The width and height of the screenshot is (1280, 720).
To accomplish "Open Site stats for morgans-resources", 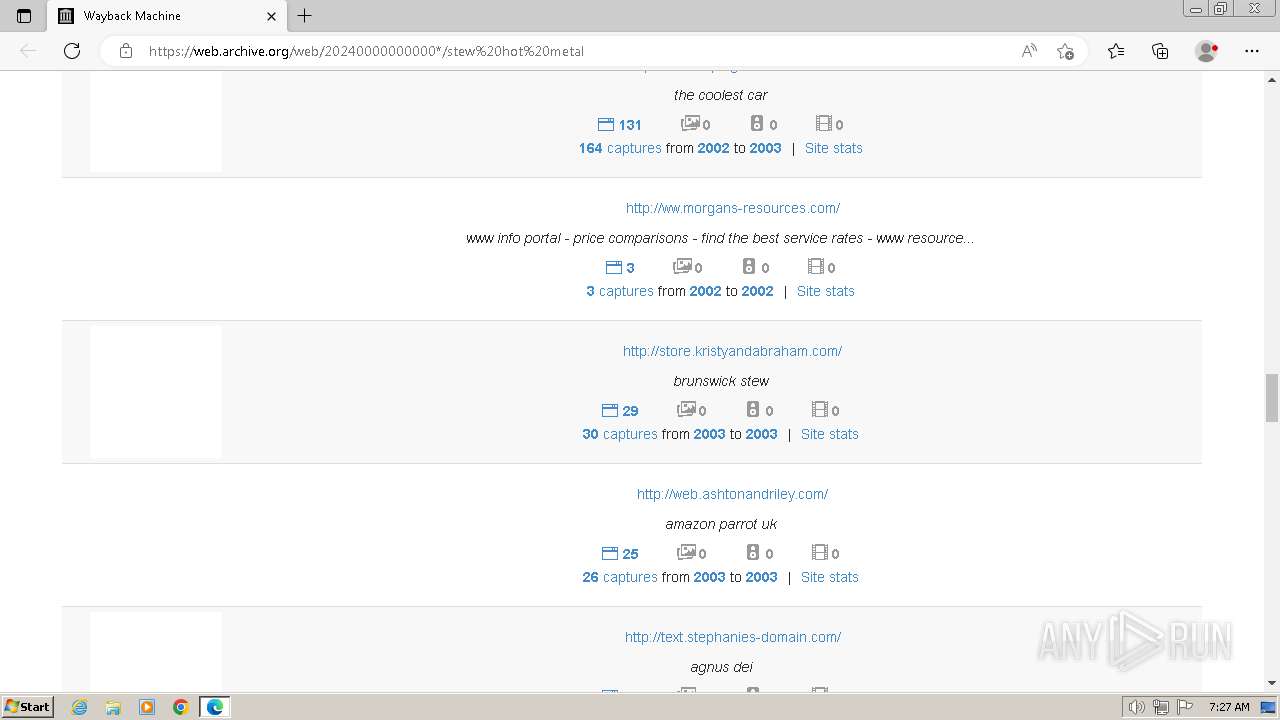I will [x=826, y=291].
